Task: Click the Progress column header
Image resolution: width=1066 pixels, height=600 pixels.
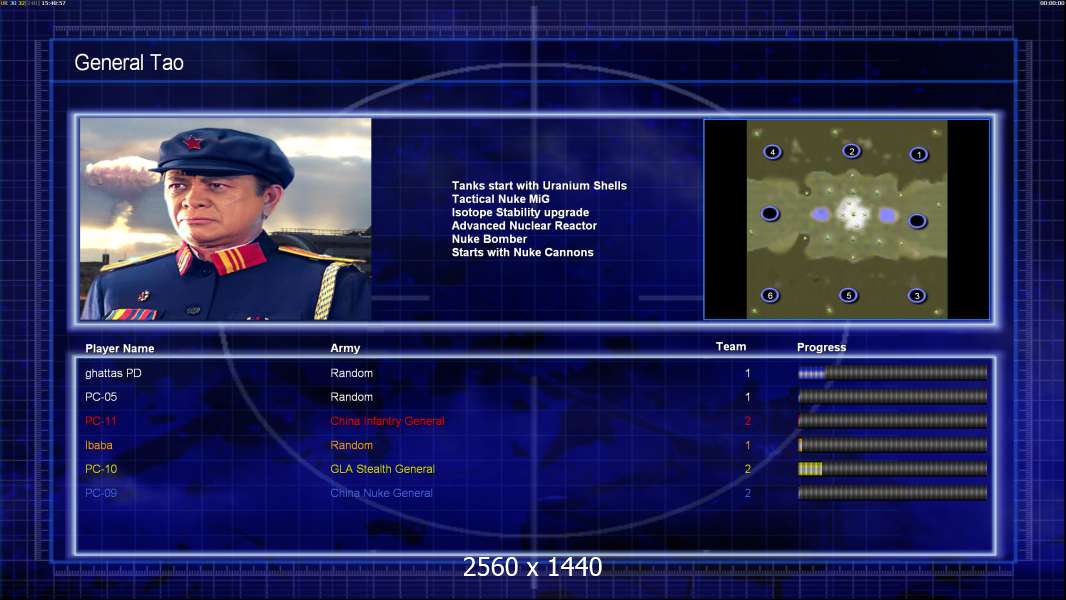Action: pos(821,347)
